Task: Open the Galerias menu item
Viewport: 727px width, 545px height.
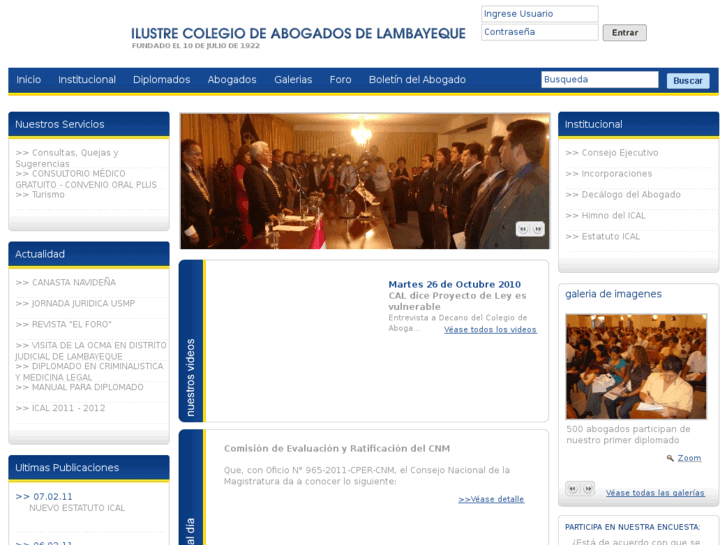Action: 293,80
